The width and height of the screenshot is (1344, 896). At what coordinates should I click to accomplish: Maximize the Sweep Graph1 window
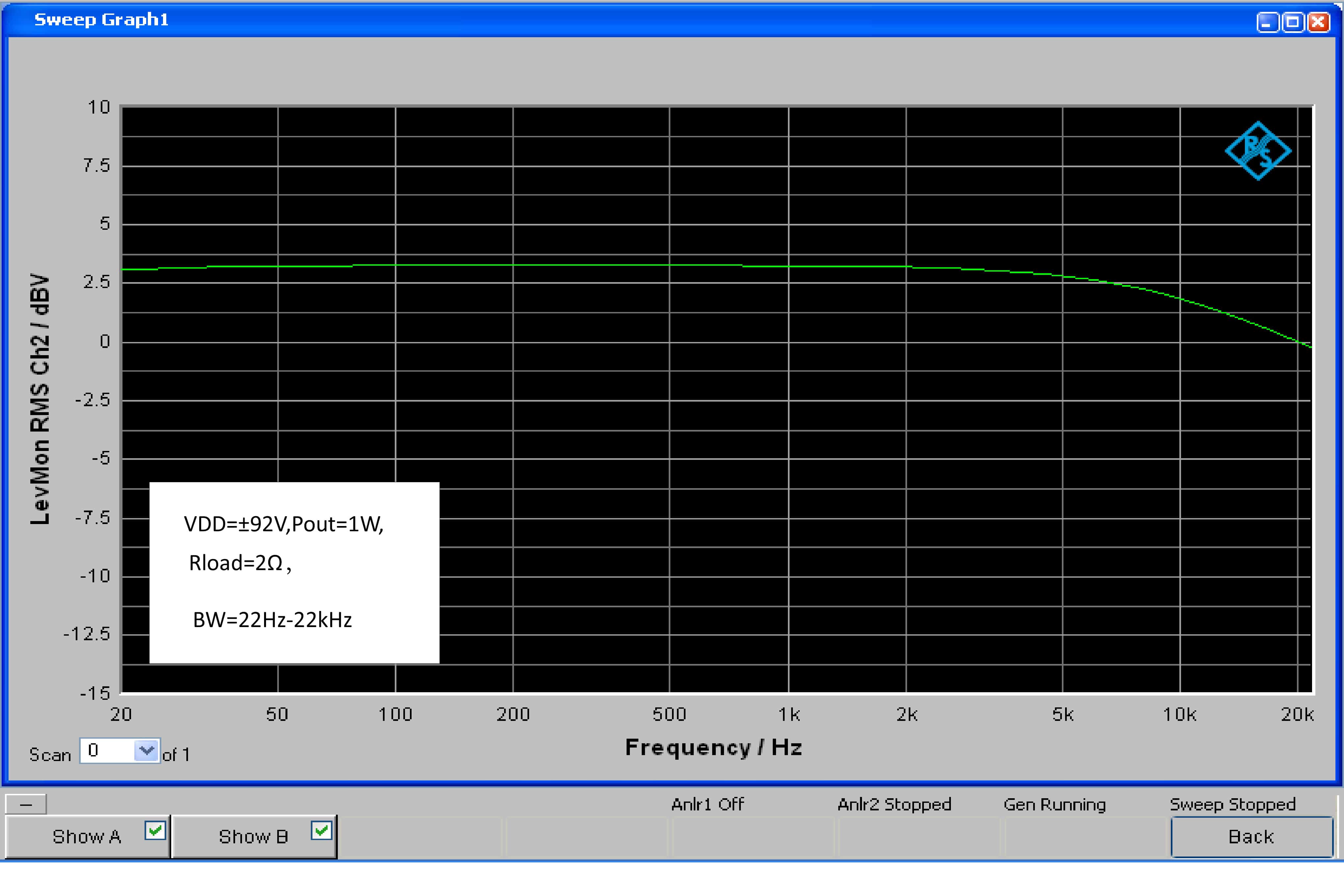[1293, 22]
